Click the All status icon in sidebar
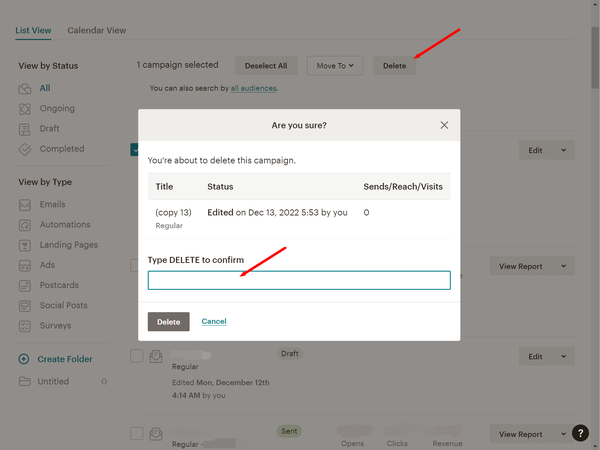 pos(25,88)
